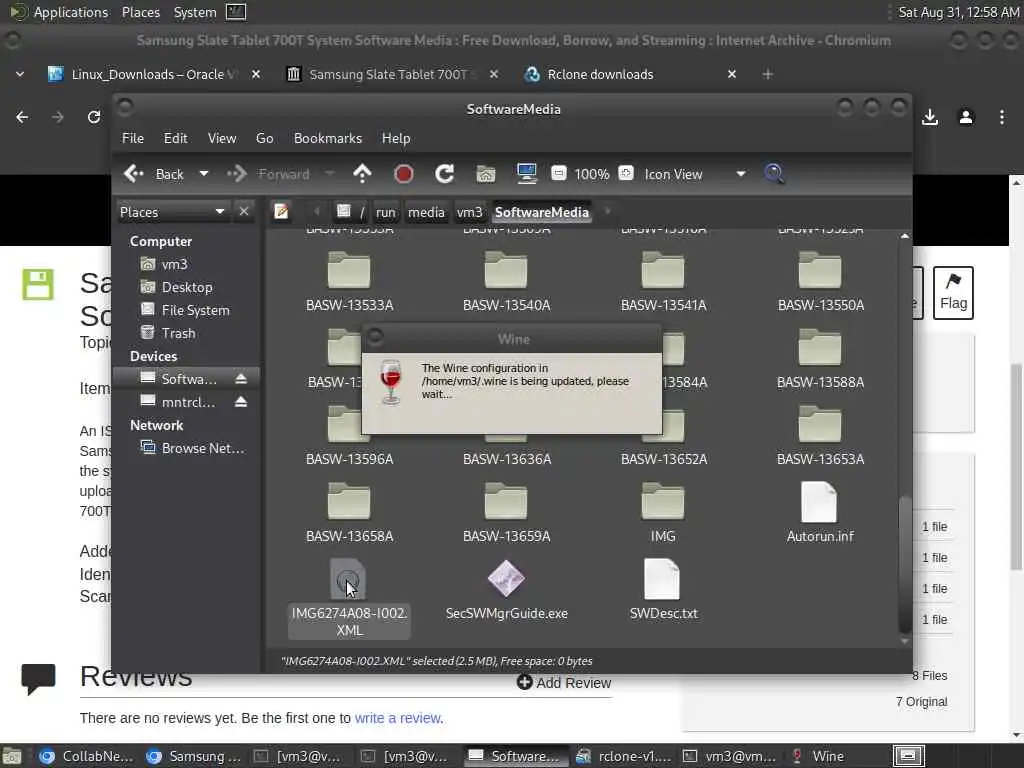
Task: Select the SecSWMgrGuide.exe file
Action: [x=507, y=590]
